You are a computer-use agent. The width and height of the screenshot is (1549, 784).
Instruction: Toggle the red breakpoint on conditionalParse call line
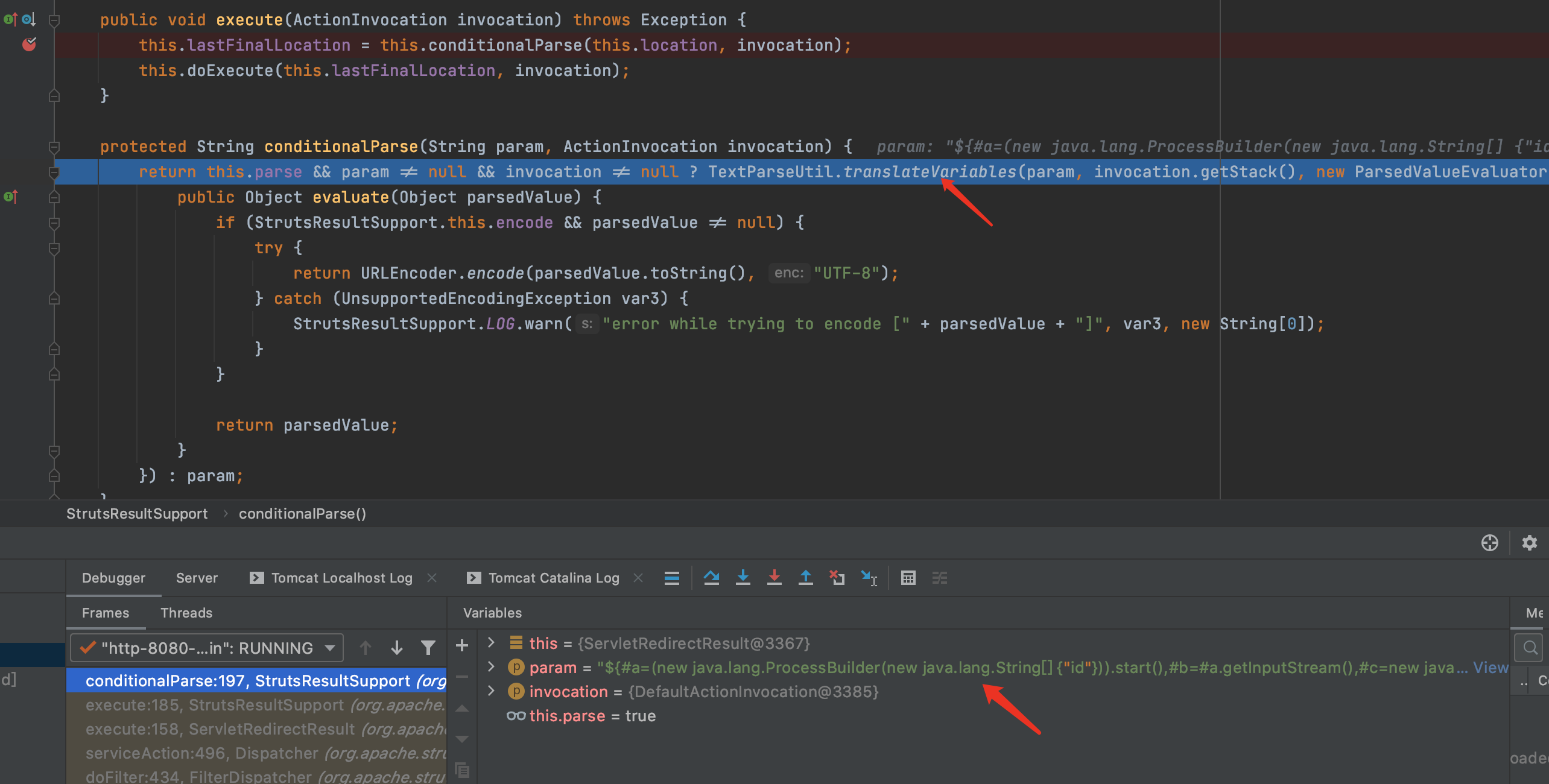coord(29,45)
